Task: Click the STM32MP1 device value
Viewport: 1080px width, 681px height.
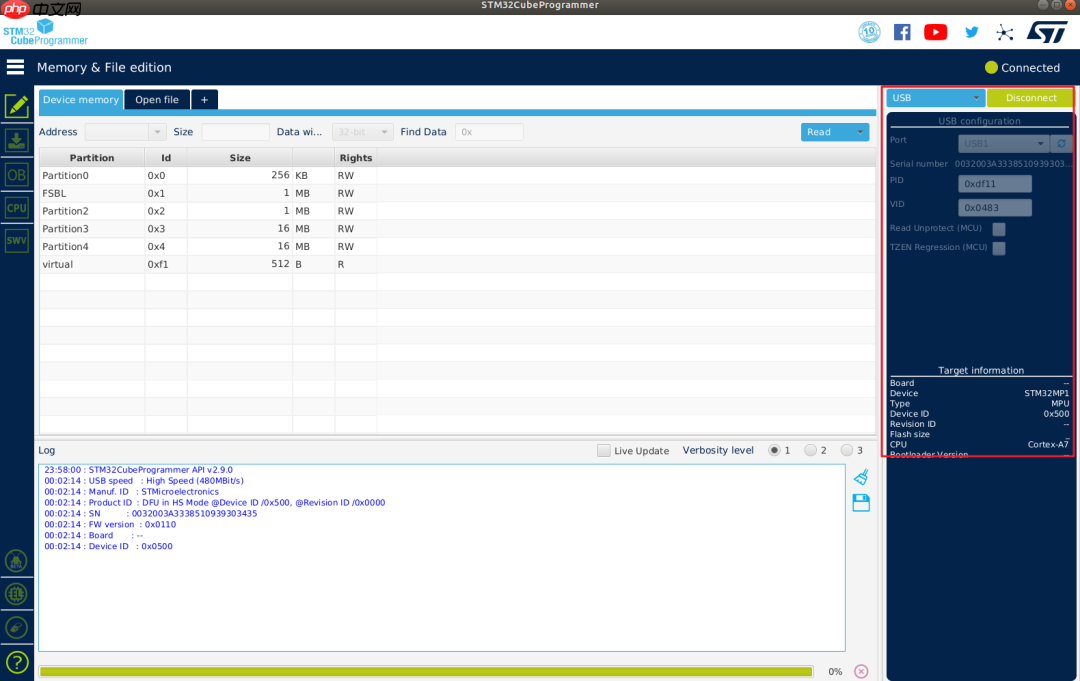Action: click(1046, 393)
